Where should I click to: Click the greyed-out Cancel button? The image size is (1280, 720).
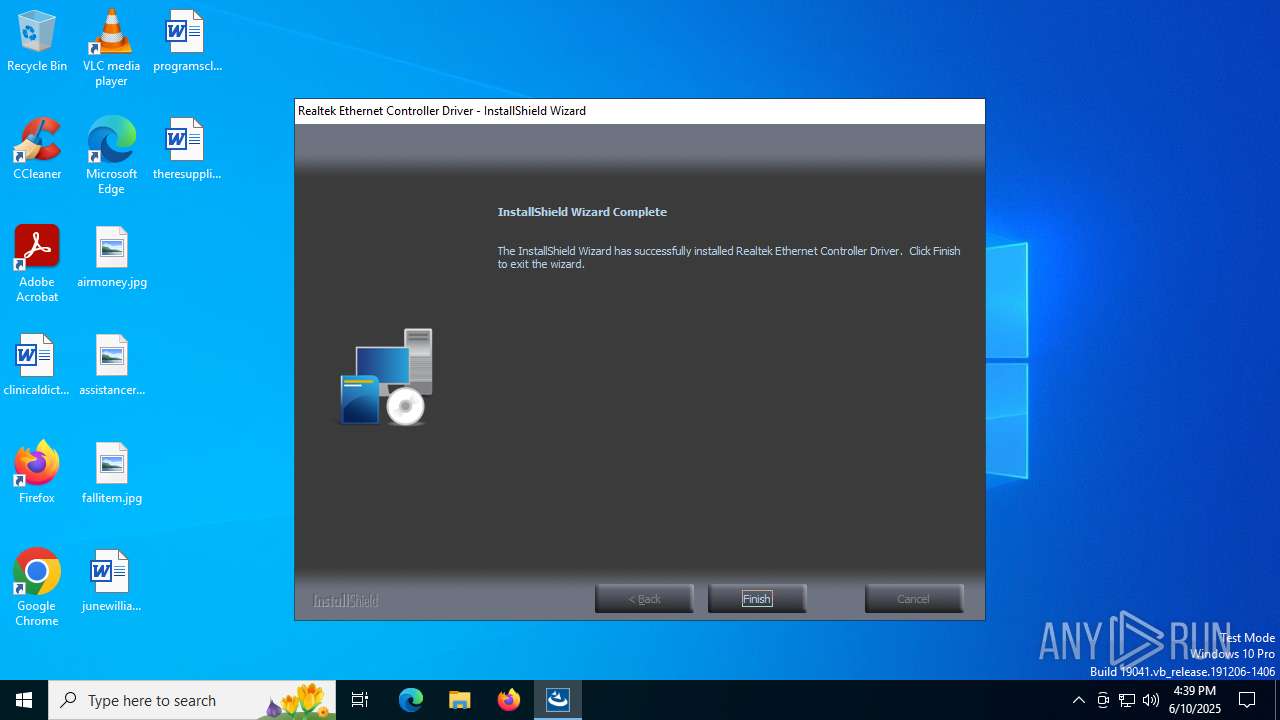point(914,599)
